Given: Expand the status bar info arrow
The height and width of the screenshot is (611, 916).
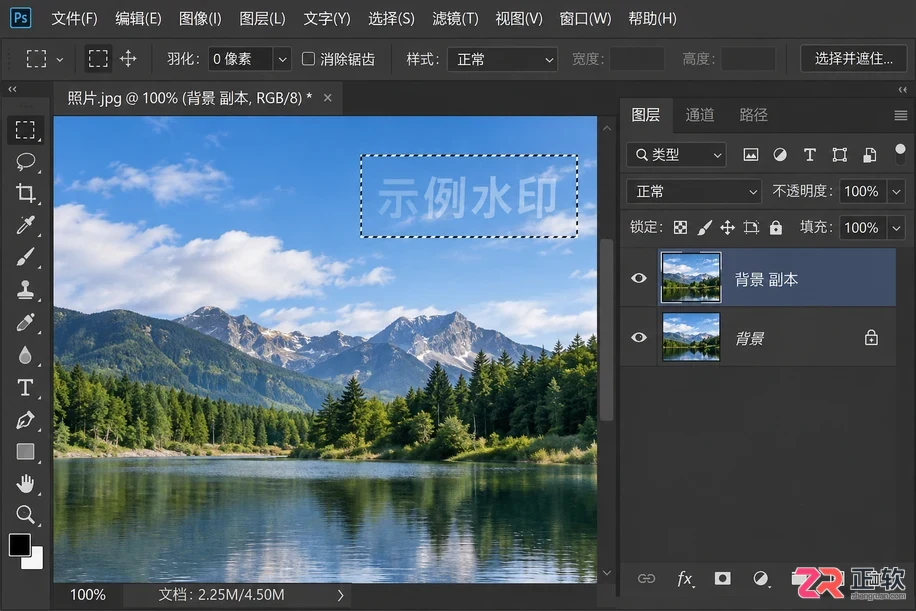Looking at the screenshot, I should point(341,595).
